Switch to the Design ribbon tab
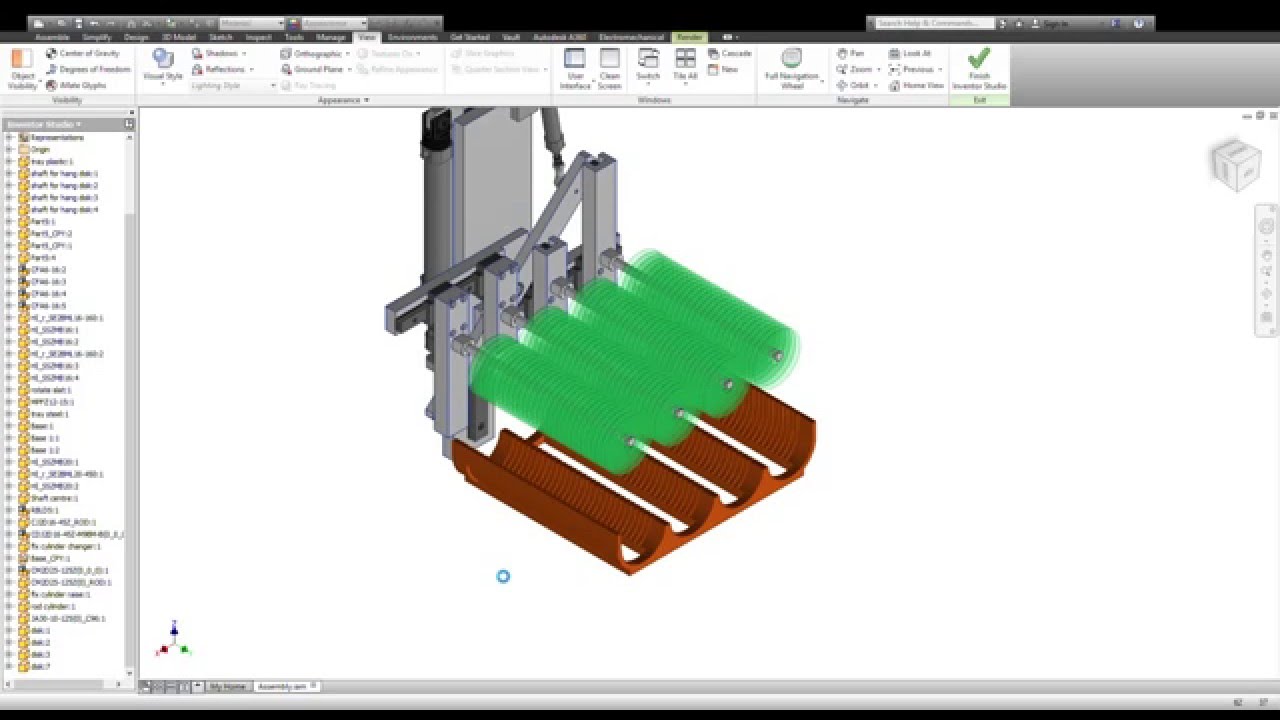Viewport: 1280px width, 720px height. click(x=137, y=37)
